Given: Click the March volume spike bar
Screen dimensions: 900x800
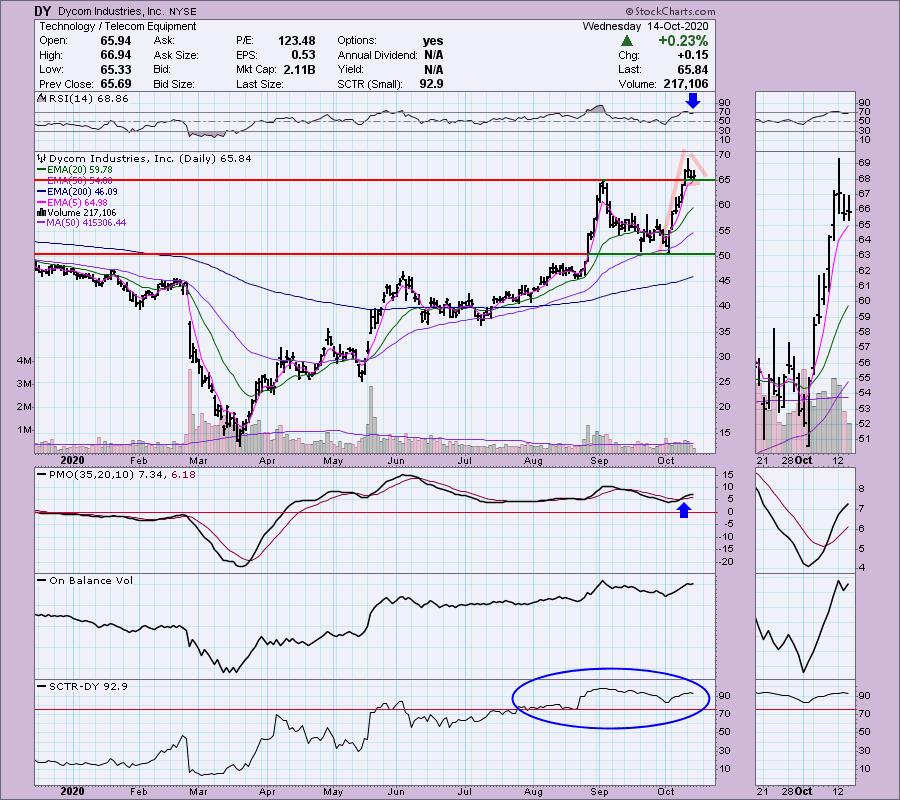Looking at the screenshot, I should [189, 411].
